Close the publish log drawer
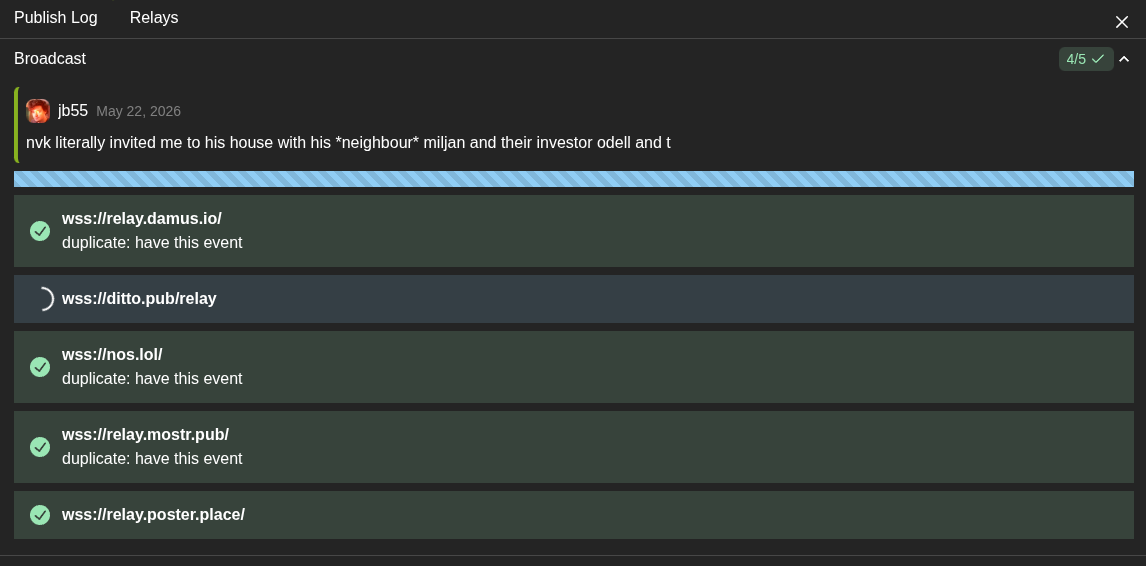The width and height of the screenshot is (1146, 566). [1122, 22]
